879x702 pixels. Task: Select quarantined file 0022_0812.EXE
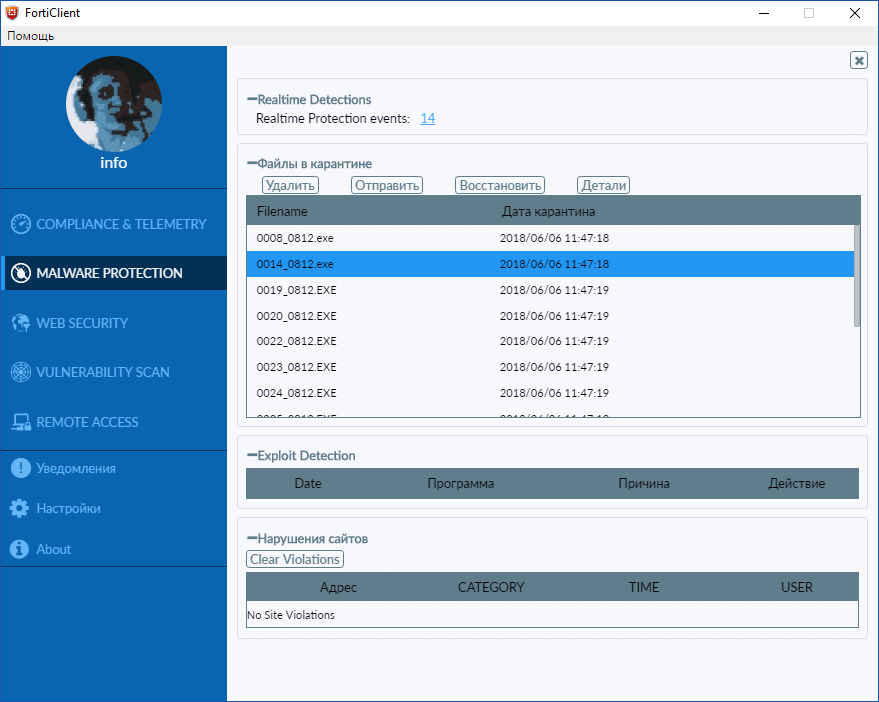550,341
